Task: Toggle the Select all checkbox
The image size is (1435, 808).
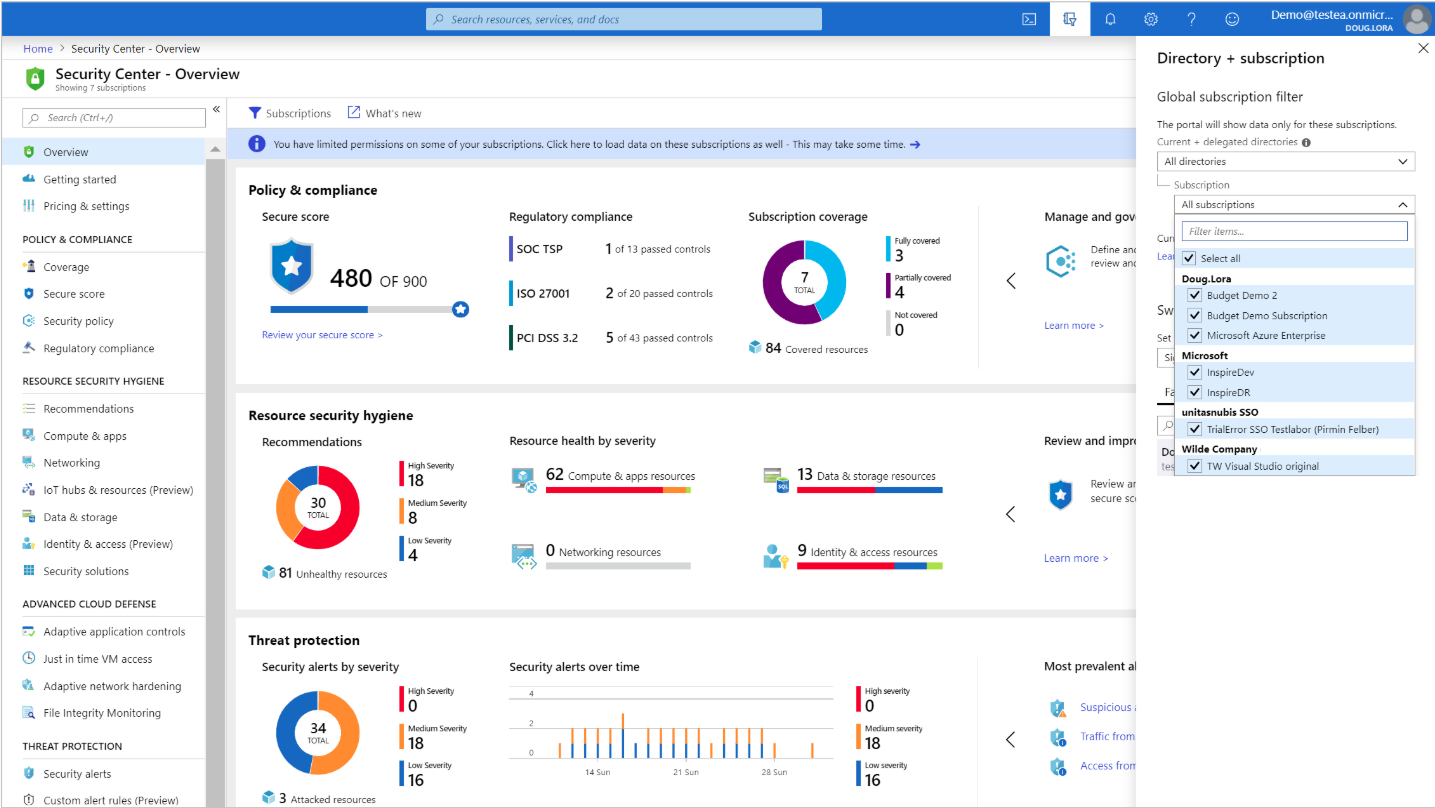Action: (x=1189, y=258)
